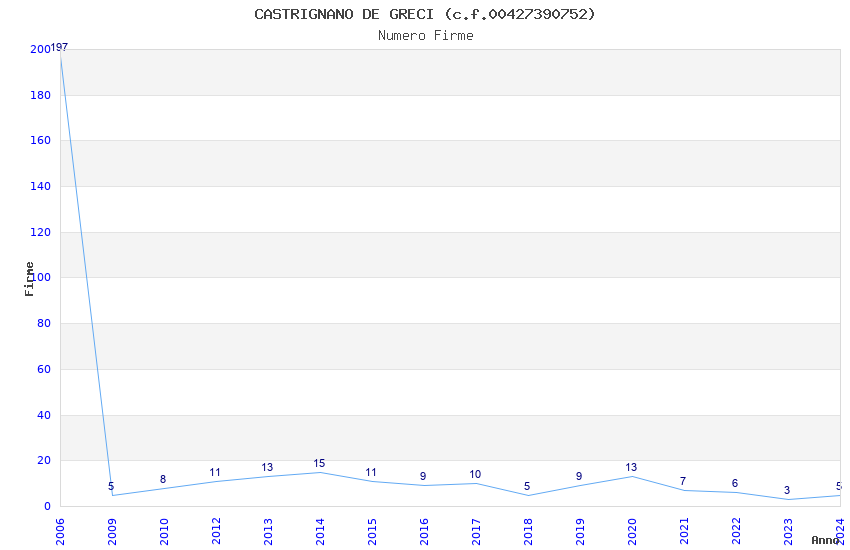Click the x-axis year label 2022
This screenshot has height=550, width=850.
point(736,531)
